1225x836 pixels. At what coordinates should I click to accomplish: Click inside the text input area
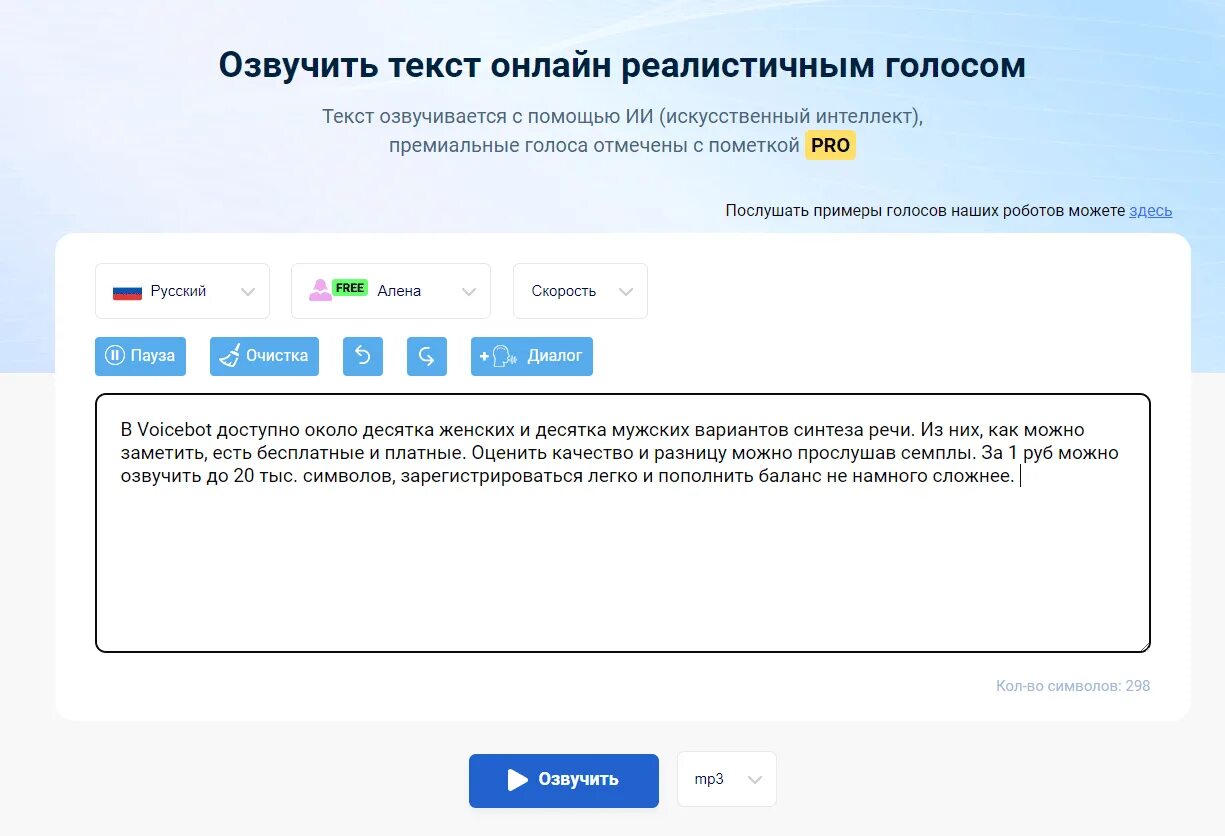623,523
